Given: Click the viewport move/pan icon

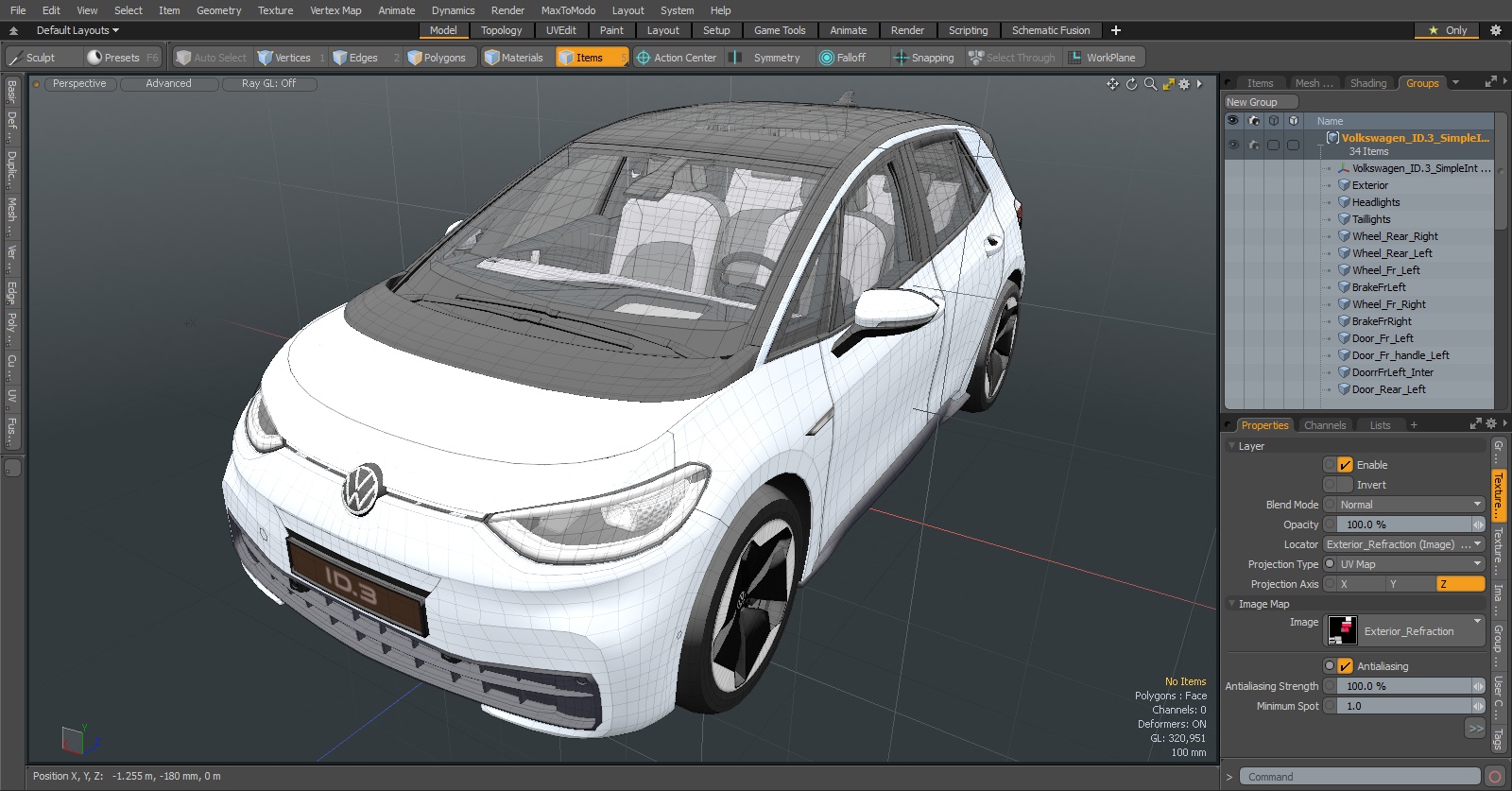Looking at the screenshot, I should (1112, 84).
